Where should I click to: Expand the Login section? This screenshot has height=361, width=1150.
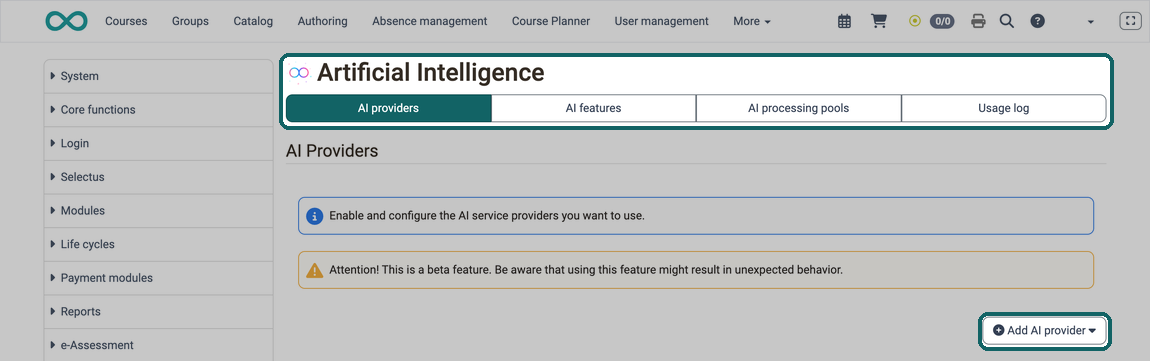158,144
